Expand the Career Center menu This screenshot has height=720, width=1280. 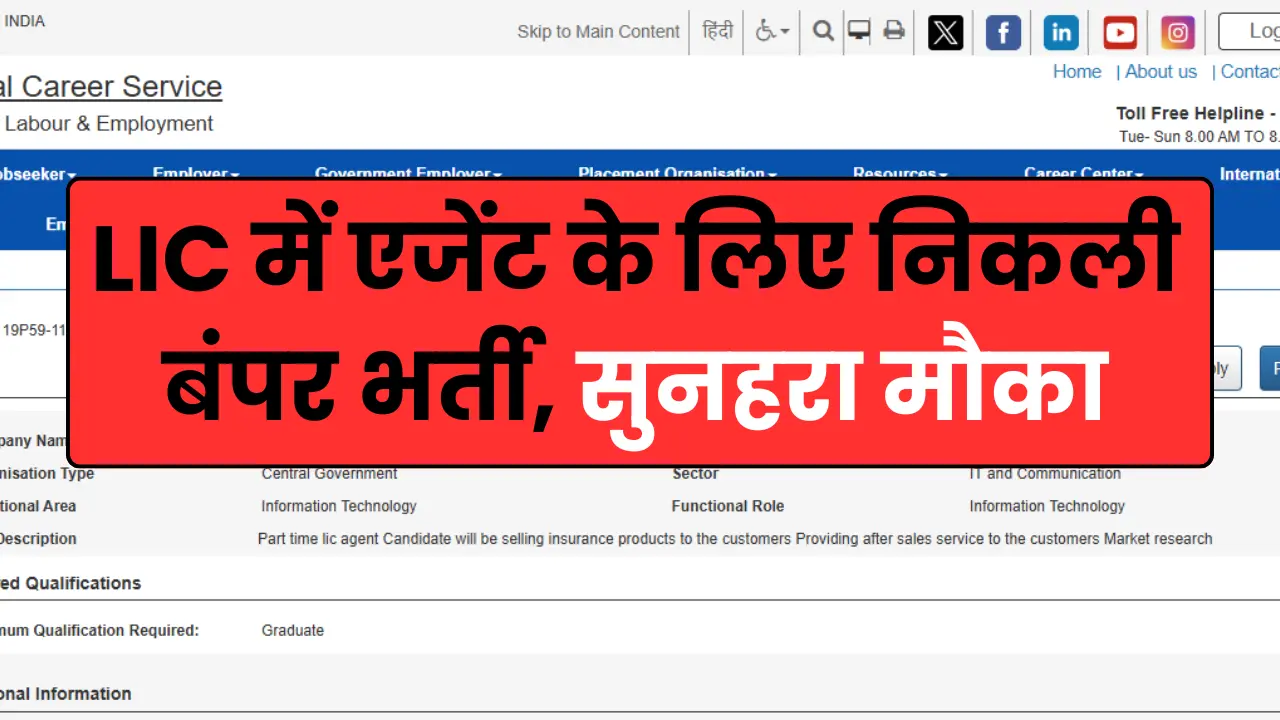click(x=1083, y=173)
